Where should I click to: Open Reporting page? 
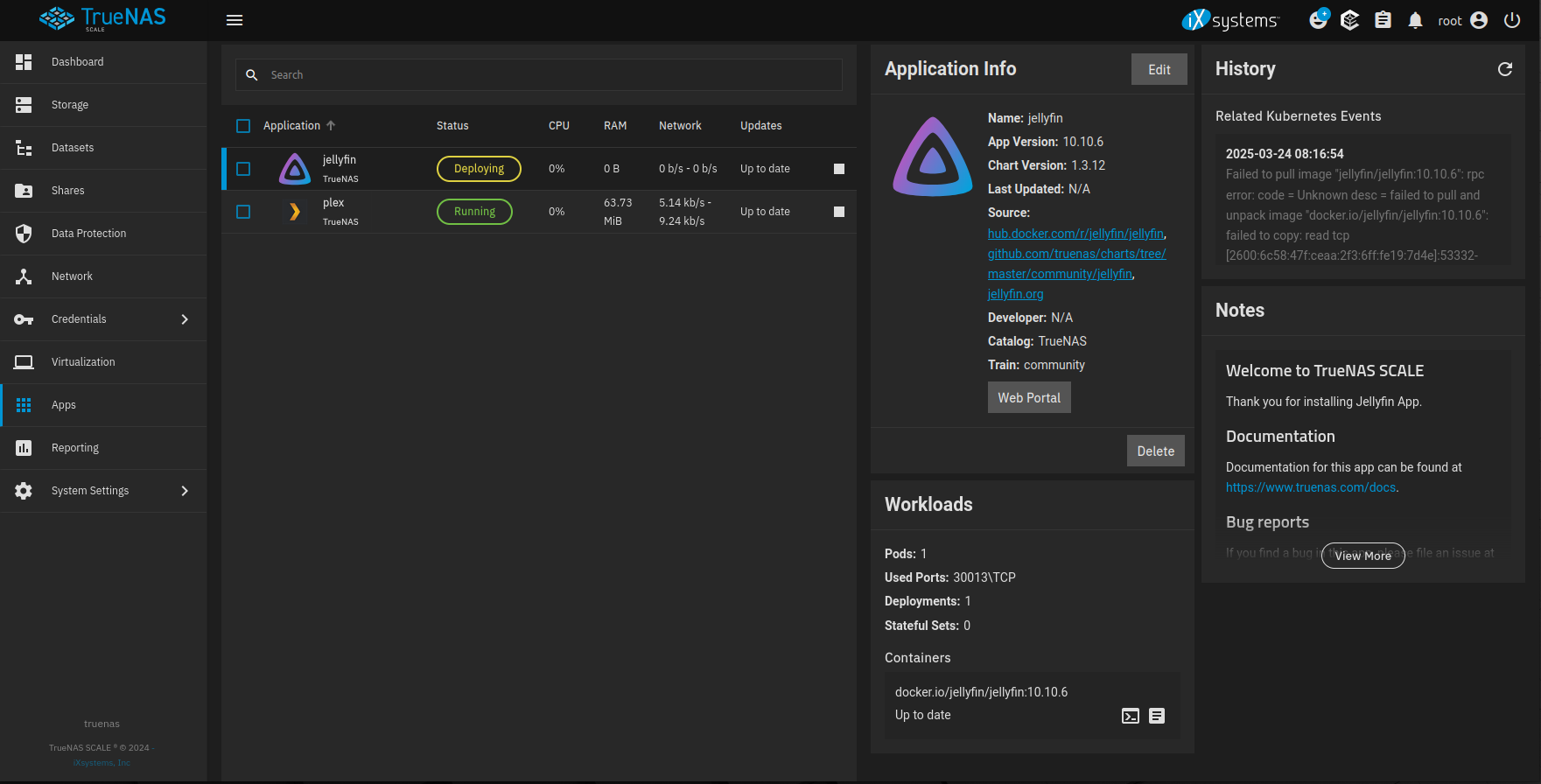[103, 448]
